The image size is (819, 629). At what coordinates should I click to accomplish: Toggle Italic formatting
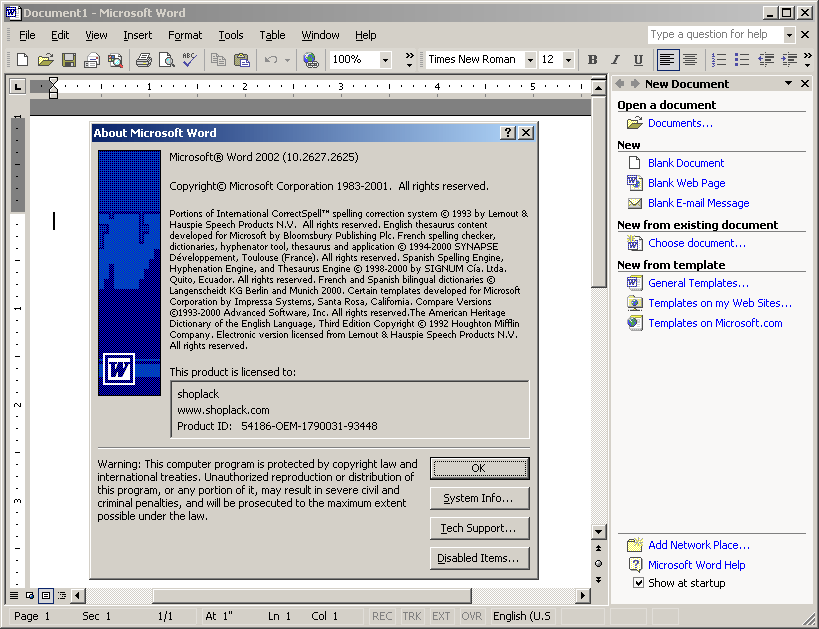tap(615, 60)
